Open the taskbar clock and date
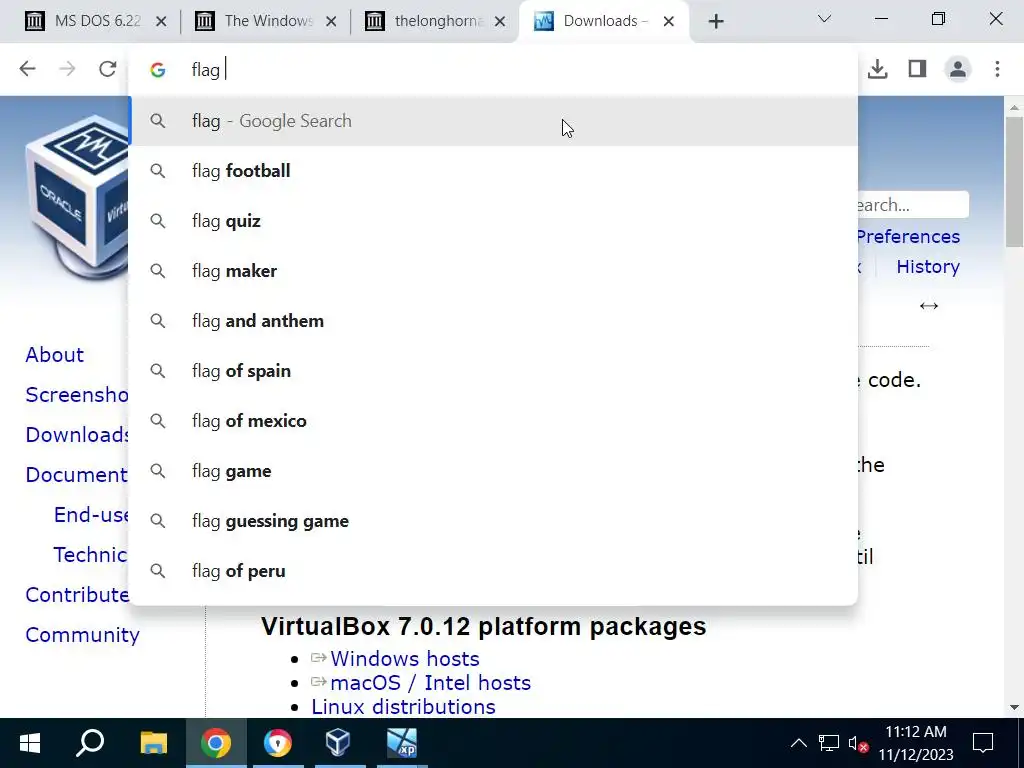The height and width of the screenshot is (768, 1024). (x=916, y=743)
